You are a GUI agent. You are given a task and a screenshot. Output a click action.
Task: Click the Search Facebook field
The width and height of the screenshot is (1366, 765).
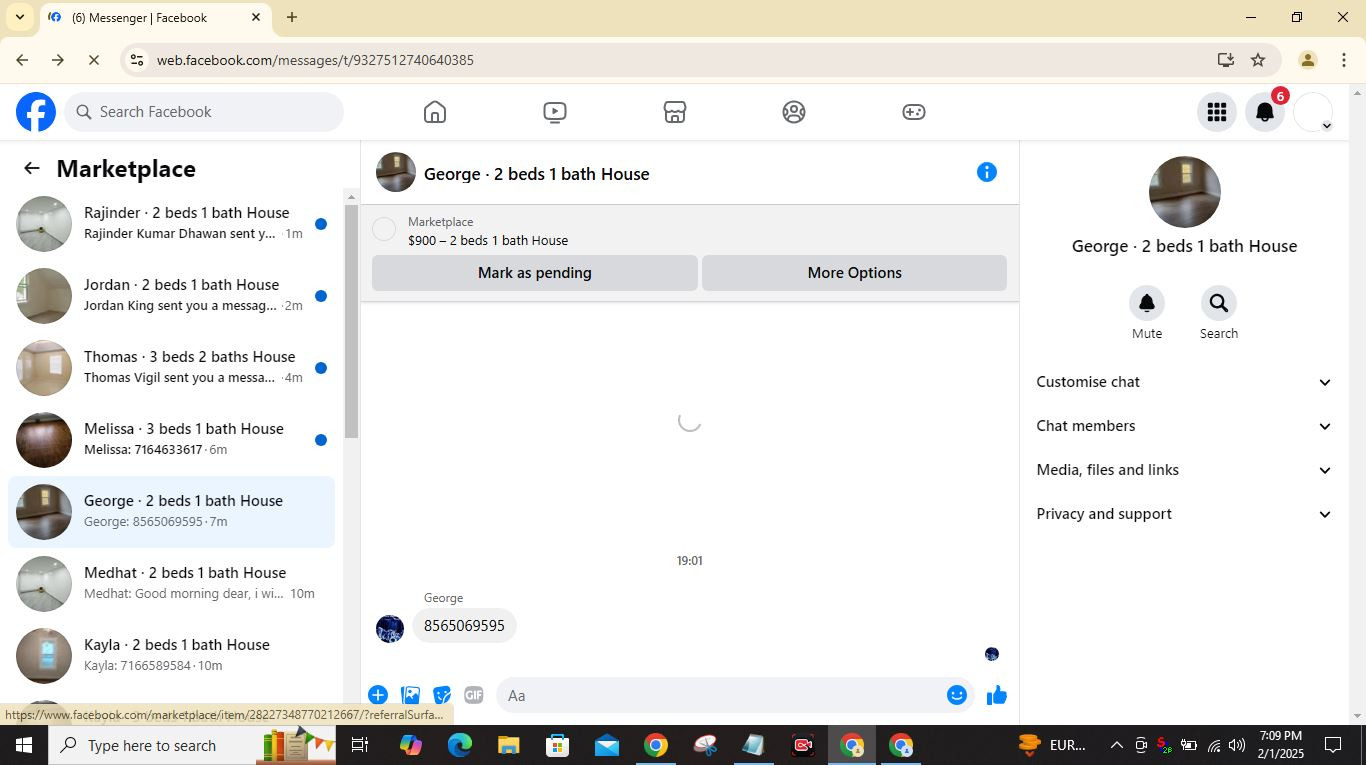(205, 112)
